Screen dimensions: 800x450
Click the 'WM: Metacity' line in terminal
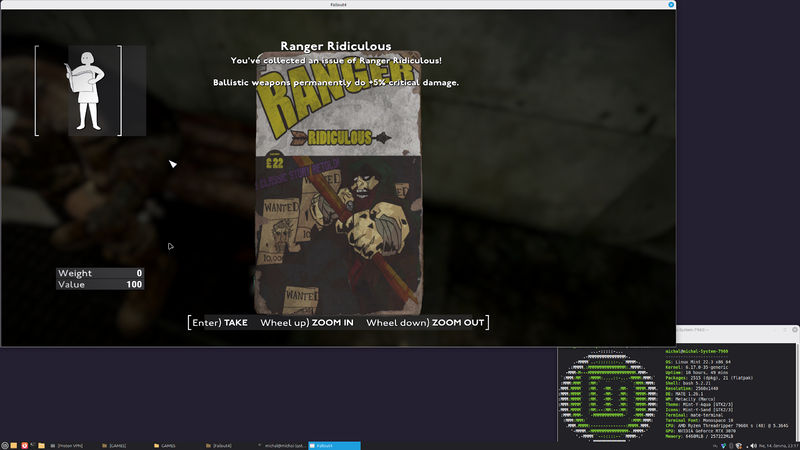tap(690, 399)
